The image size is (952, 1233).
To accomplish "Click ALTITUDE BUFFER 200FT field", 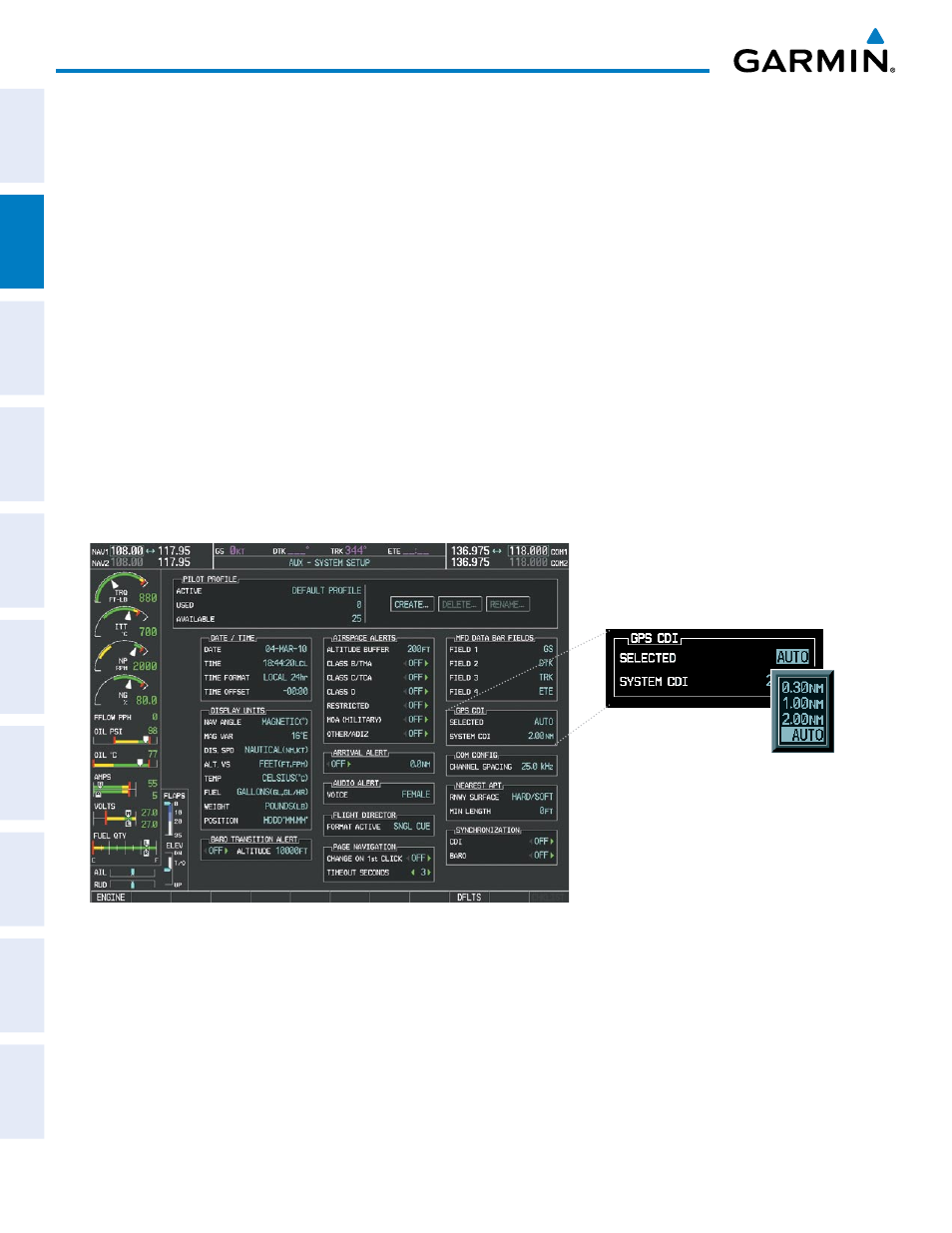I will (419, 649).
